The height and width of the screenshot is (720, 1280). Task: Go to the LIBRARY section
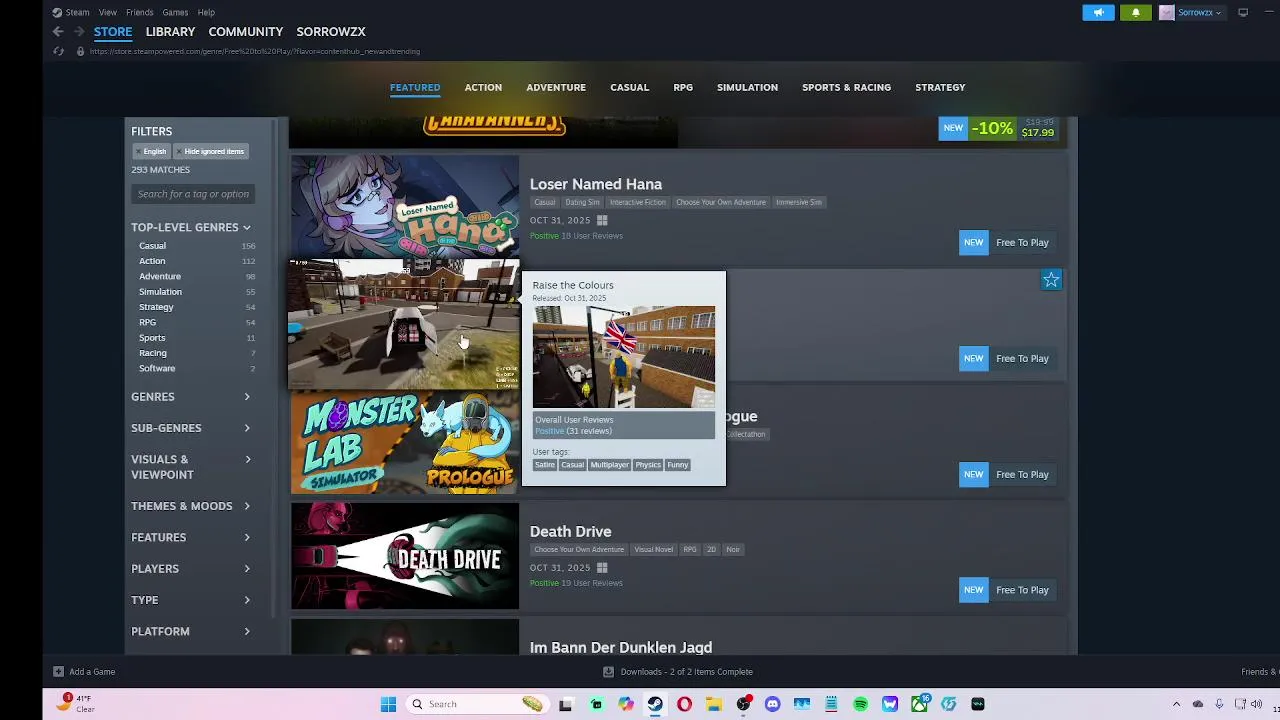tap(170, 32)
